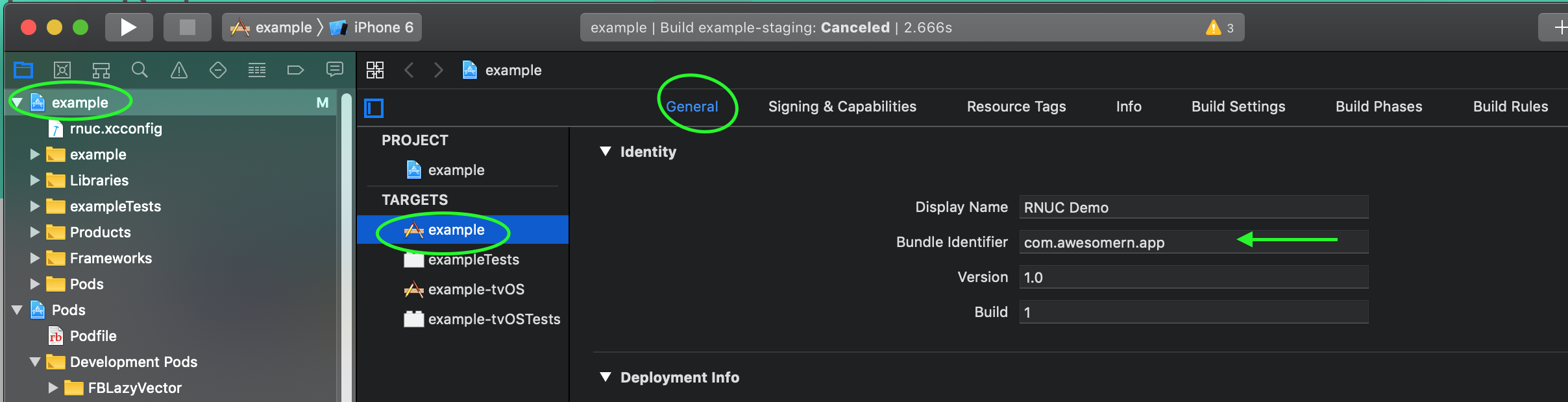
Task: Go forward in editor history
Action: (439, 70)
